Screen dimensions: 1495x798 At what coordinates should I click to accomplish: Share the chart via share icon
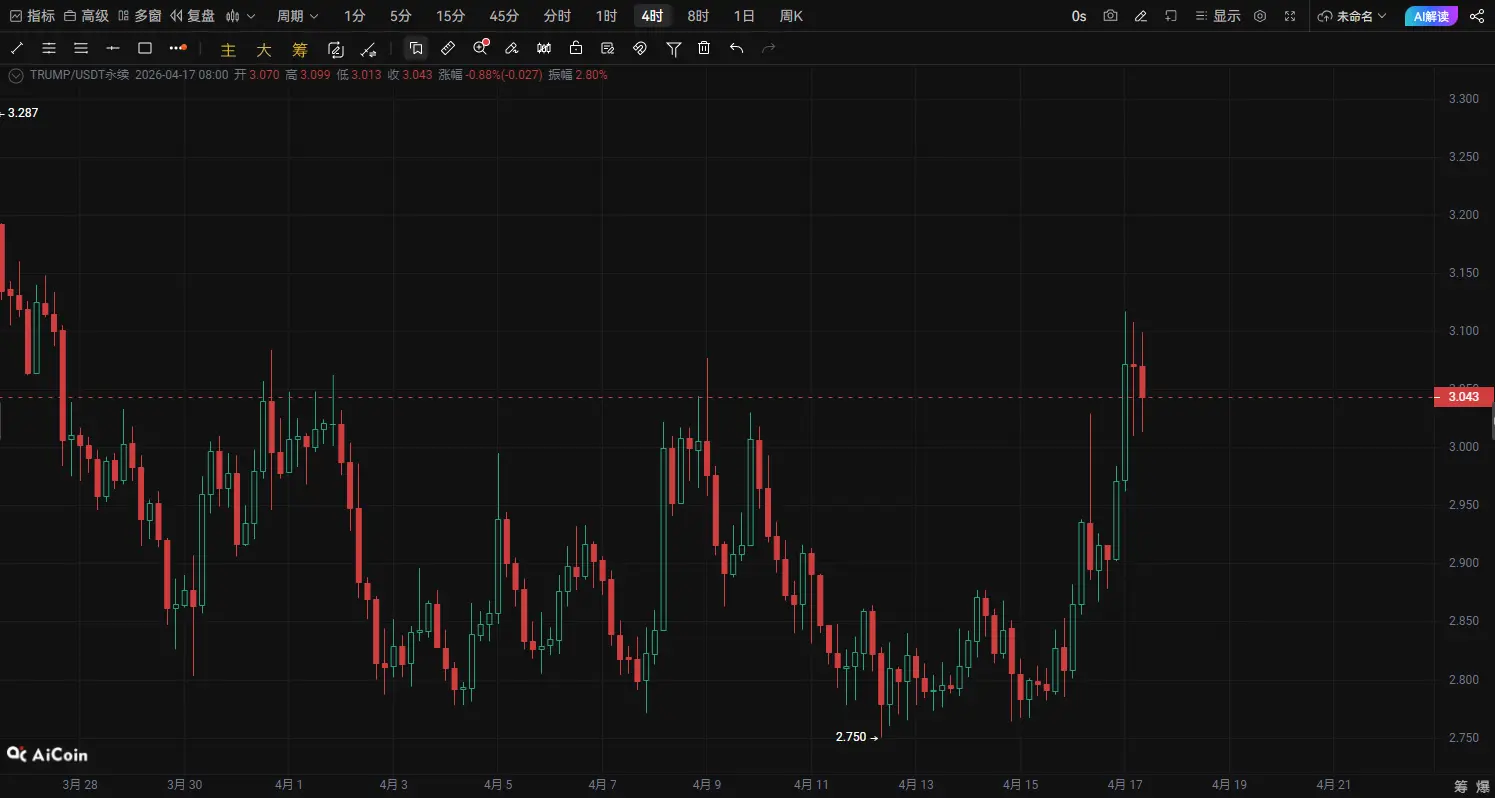[x=1477, y=16]
